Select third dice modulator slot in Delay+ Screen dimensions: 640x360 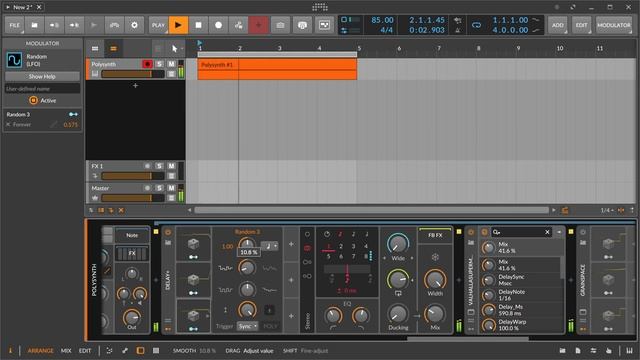click(x=193, y=316)
